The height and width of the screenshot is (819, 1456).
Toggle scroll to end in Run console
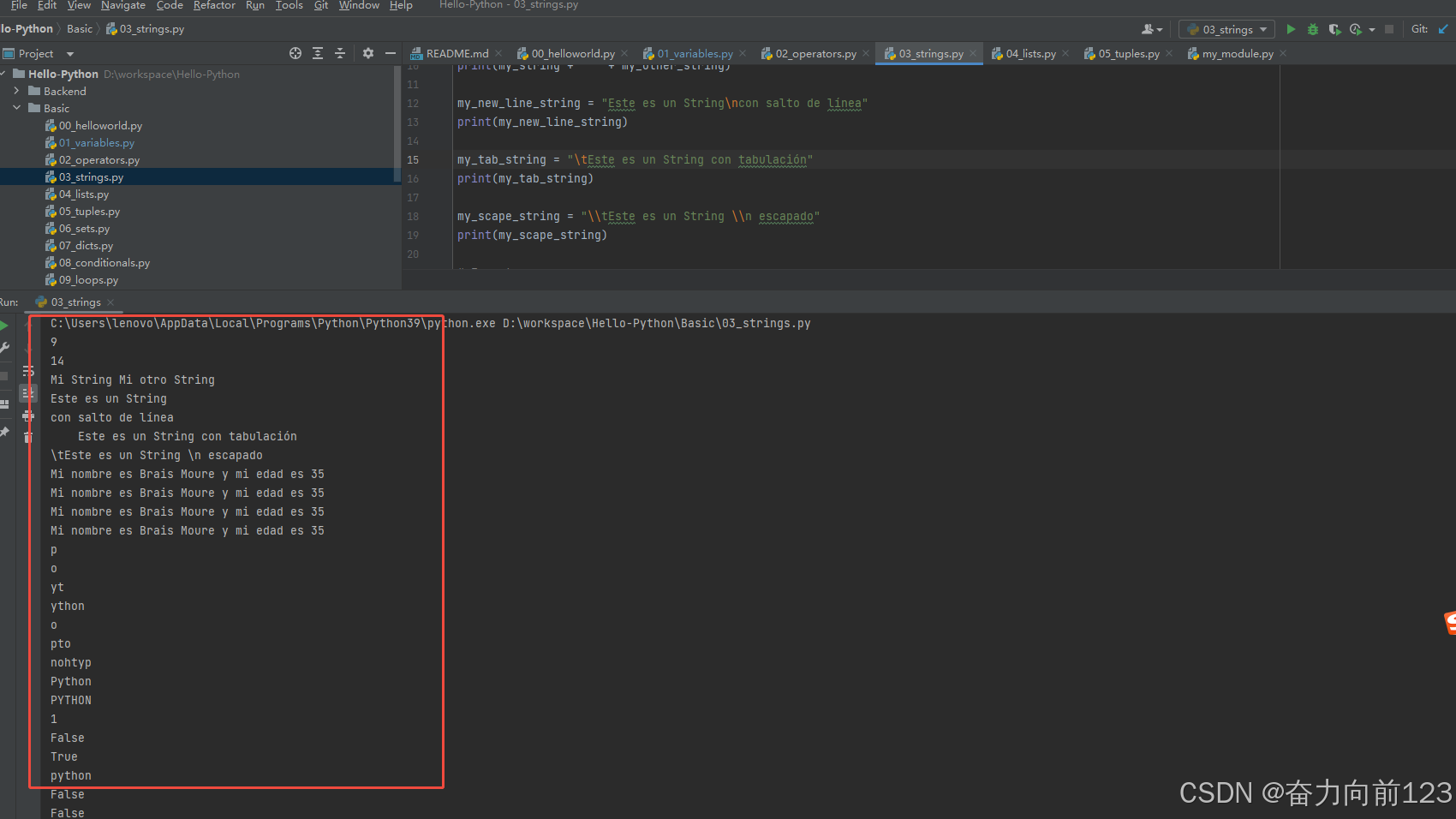28,393
